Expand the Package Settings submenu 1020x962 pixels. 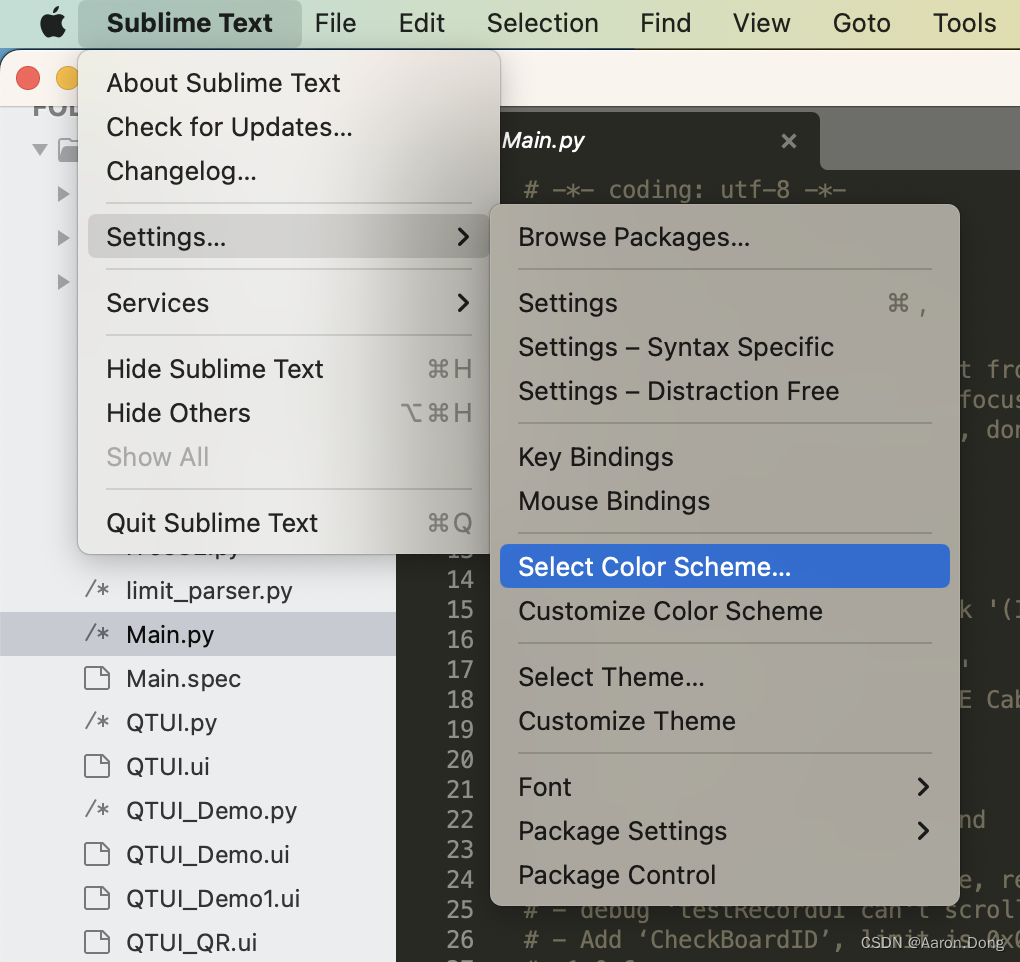pyautogui.click(x=725, y=831)
